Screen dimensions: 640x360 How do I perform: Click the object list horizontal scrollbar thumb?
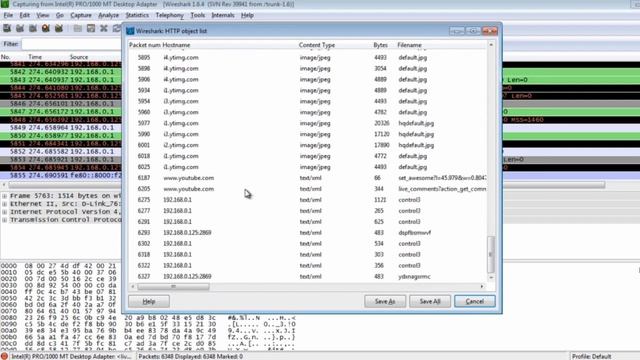173,287
